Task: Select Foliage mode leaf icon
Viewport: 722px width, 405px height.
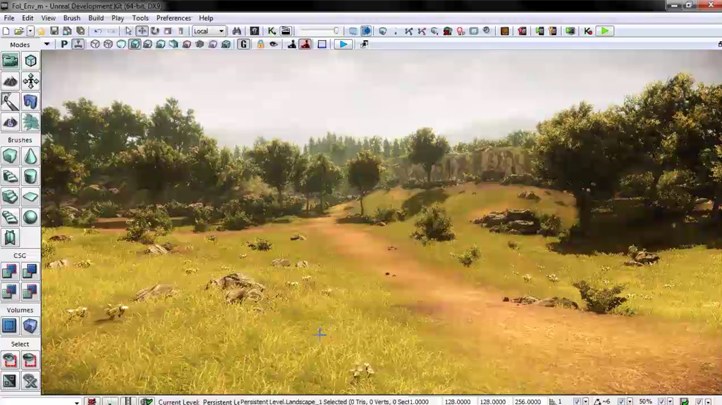Action: [30, 122]
